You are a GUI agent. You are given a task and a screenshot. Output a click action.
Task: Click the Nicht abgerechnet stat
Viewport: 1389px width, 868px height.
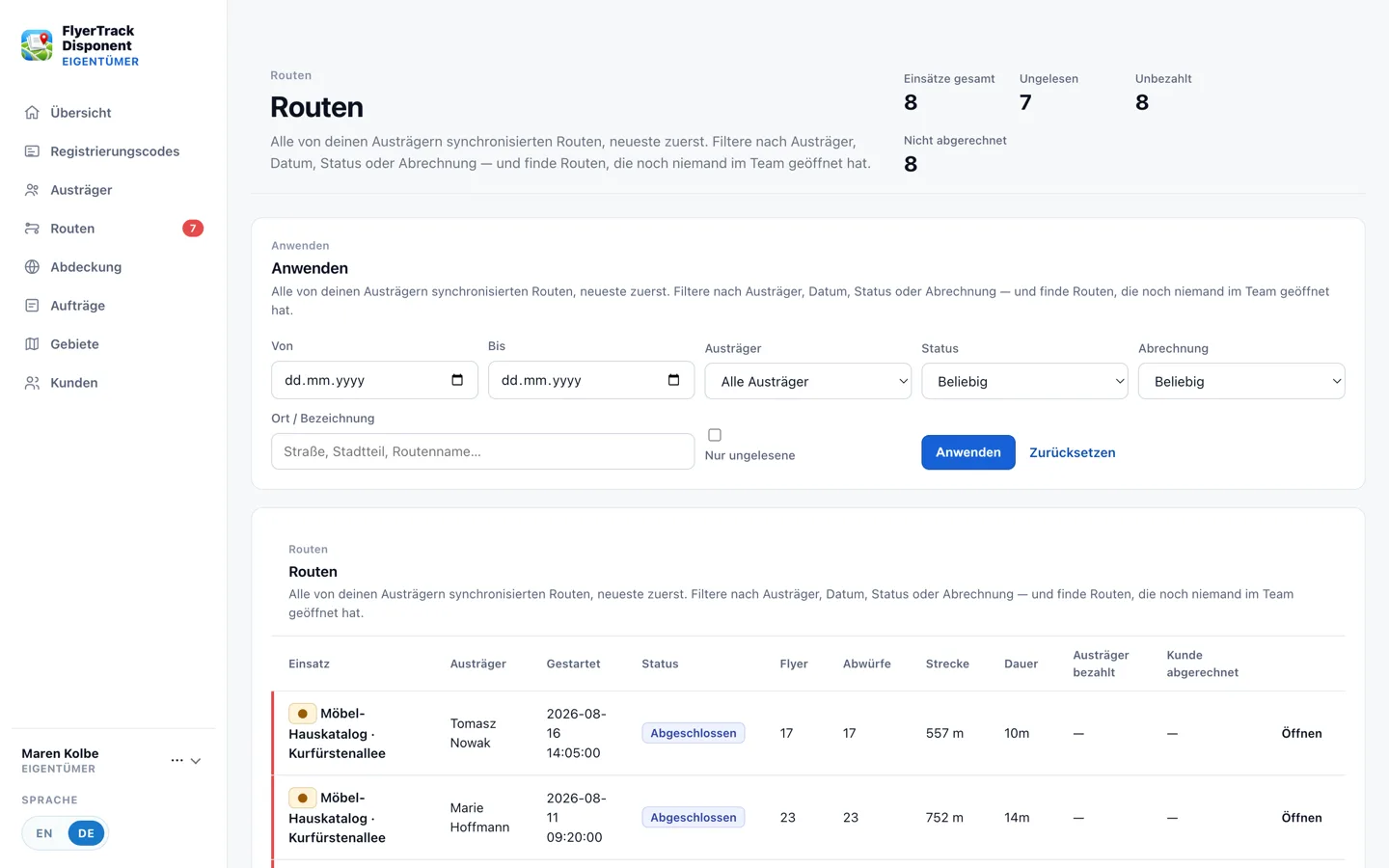tap(955, 154)
